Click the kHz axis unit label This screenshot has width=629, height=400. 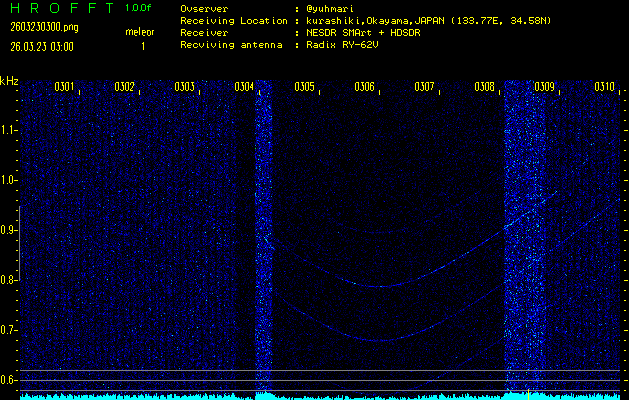(x=9, y=81)
